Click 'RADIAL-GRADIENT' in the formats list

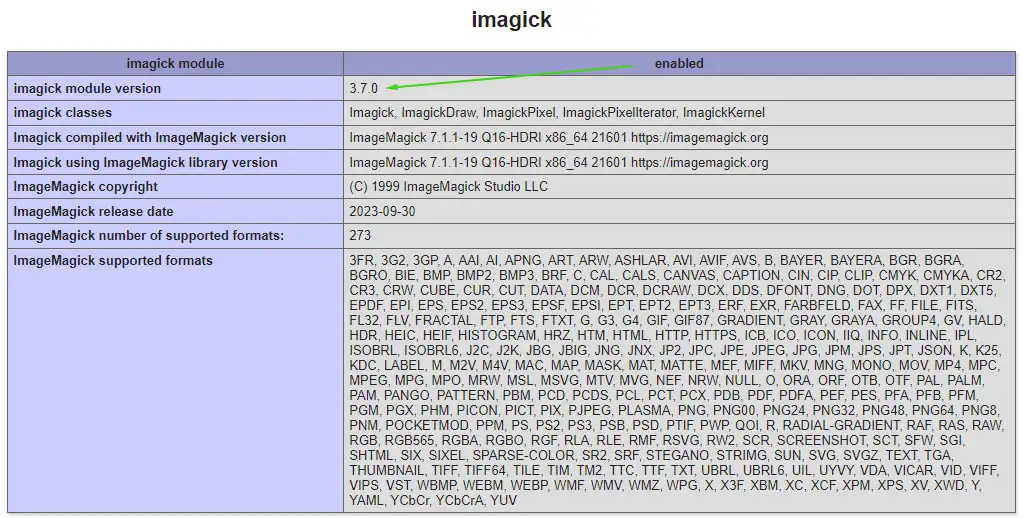tap(840, 425)
